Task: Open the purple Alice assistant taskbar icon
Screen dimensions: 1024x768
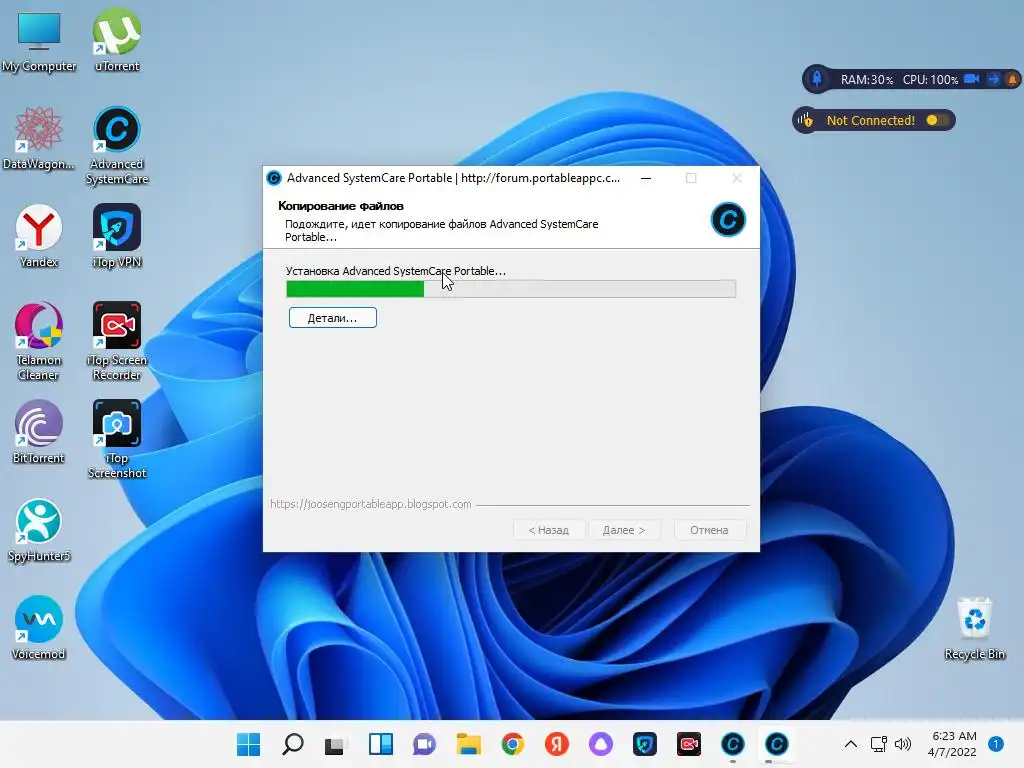Action: click(x=601, y=744)
